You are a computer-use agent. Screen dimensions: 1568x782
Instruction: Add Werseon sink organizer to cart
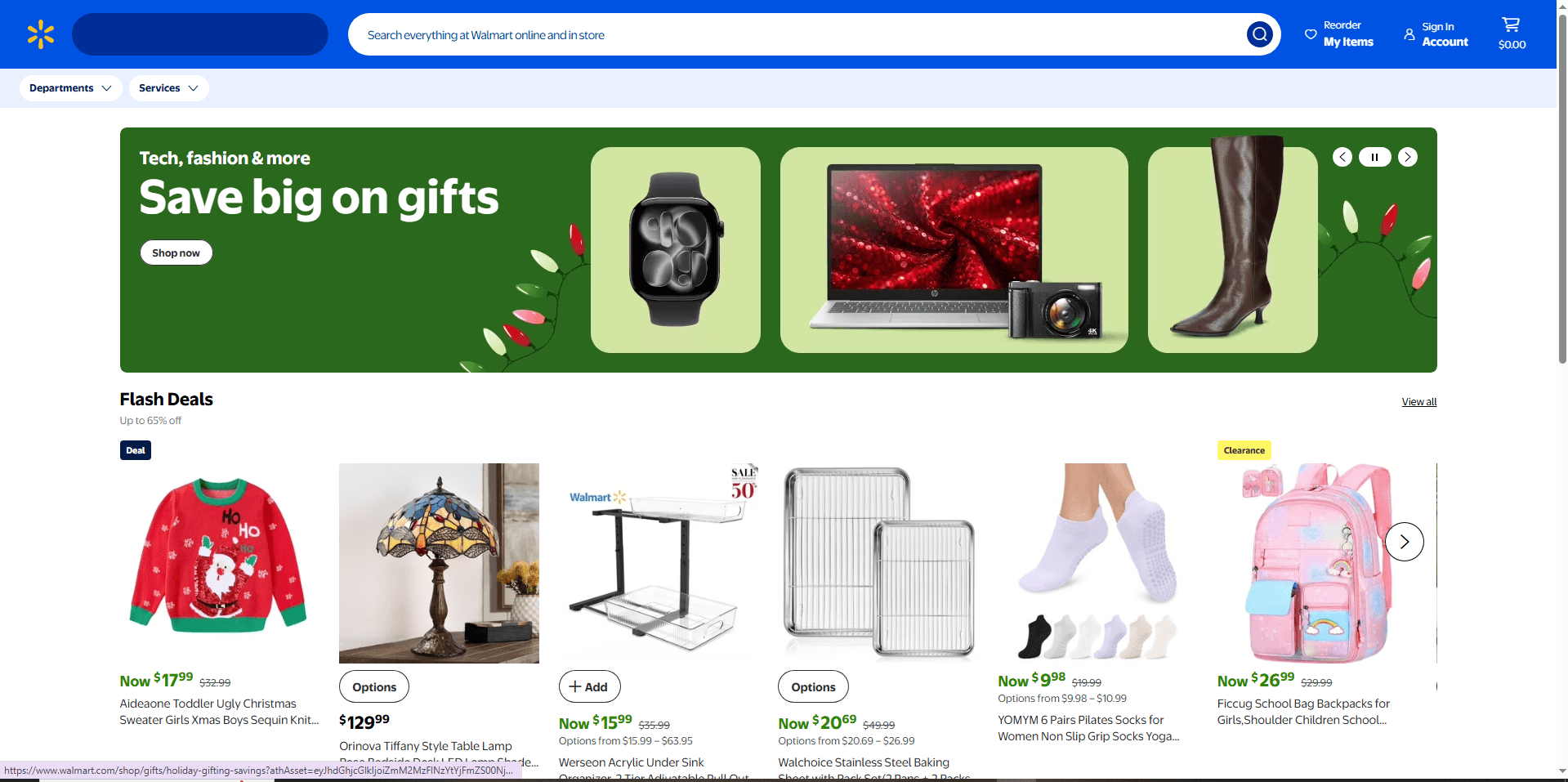tap(589, 686)
